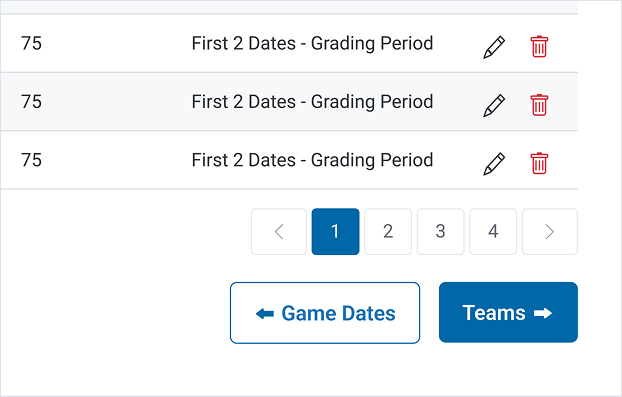Navigate to page 4 in pagination
The width and height of the screenshot is (622, 397).
[x=493, y=232]
